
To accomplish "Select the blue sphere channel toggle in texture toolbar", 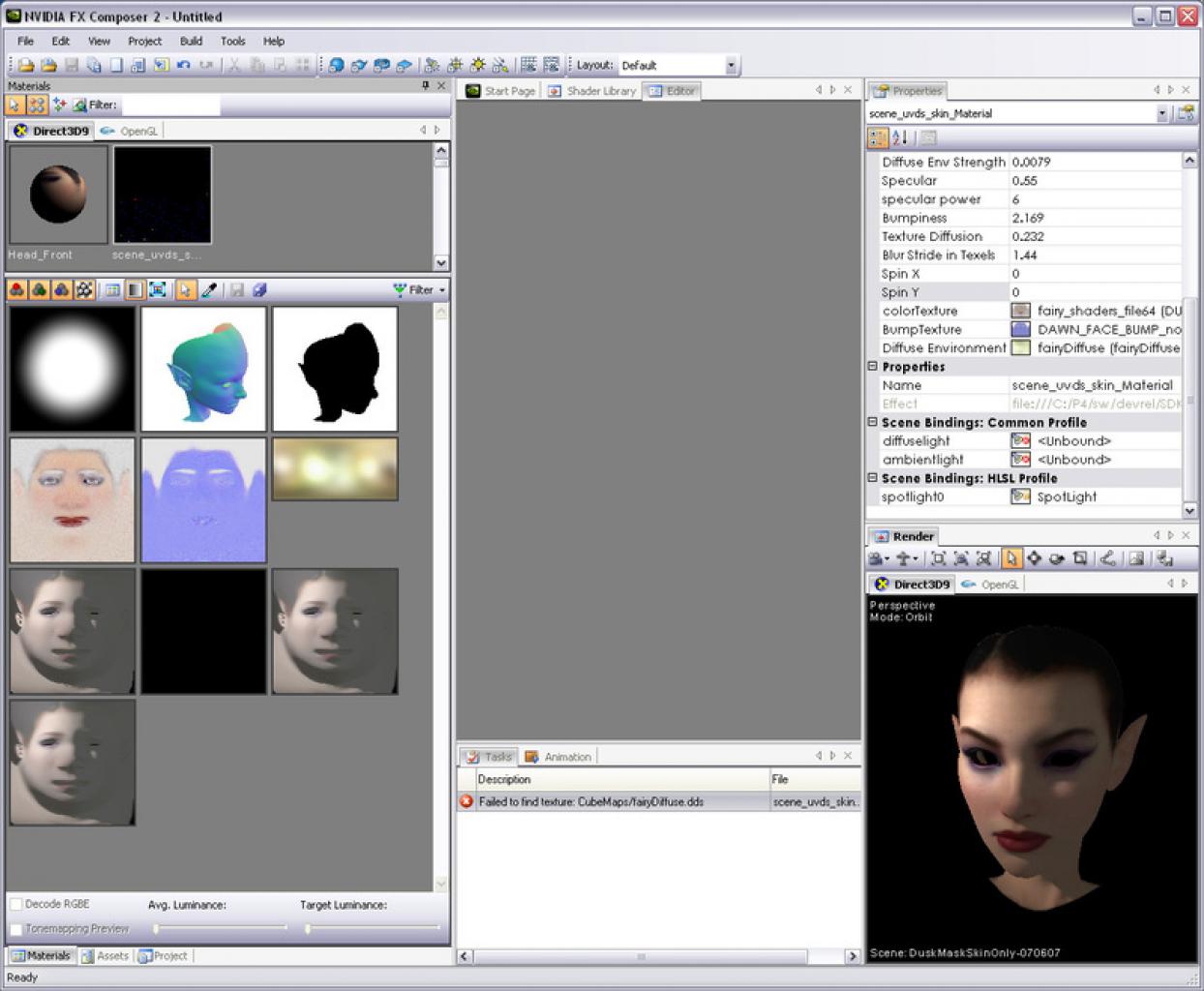I will (x=61, y=289).
